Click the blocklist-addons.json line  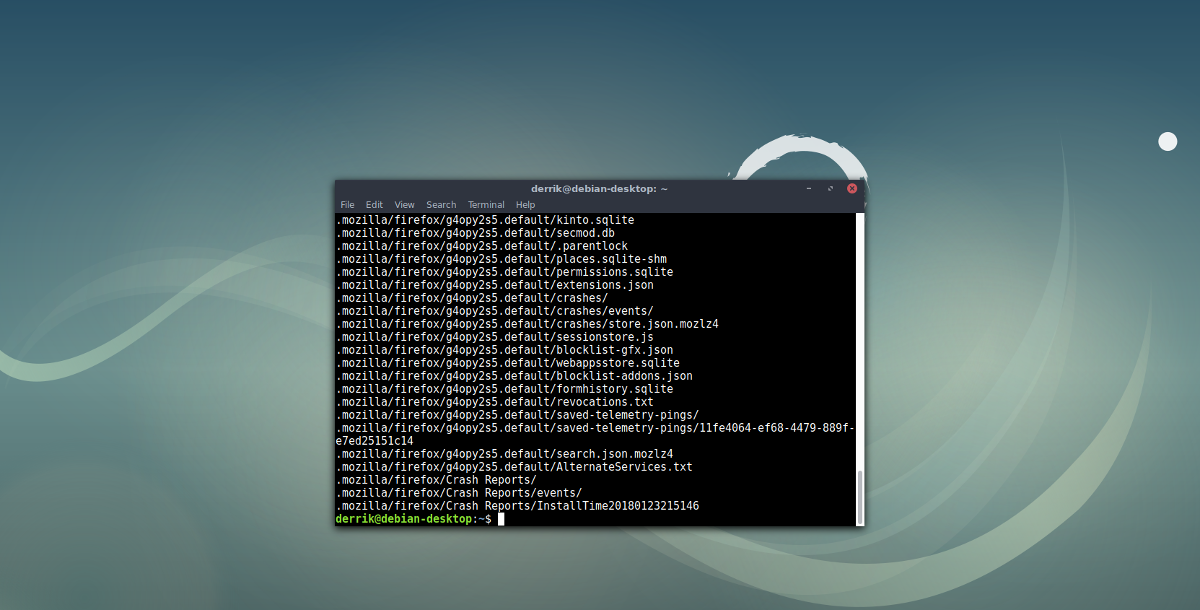point(514,376)
